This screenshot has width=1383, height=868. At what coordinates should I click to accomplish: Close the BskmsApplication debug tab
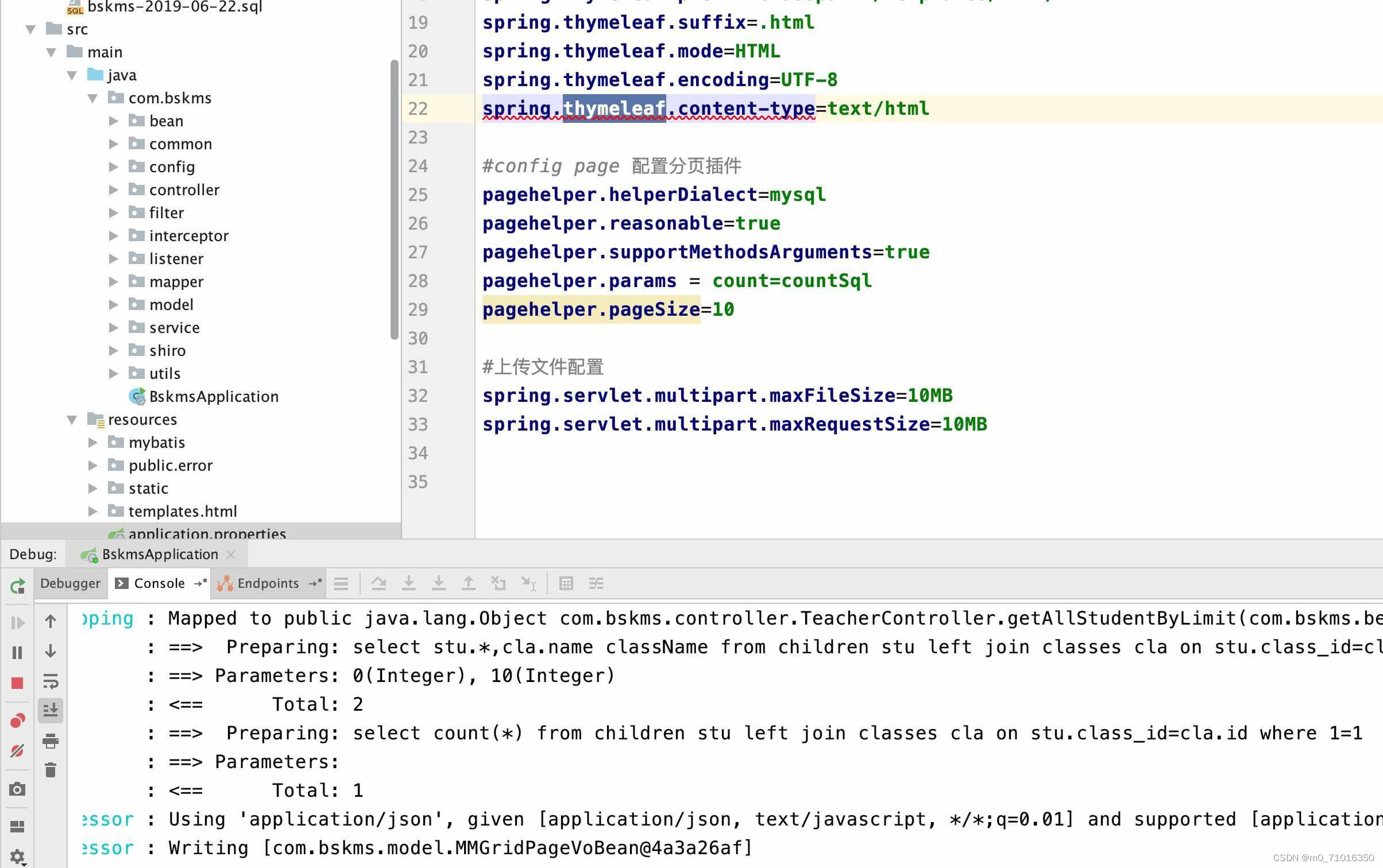point(231,554)
